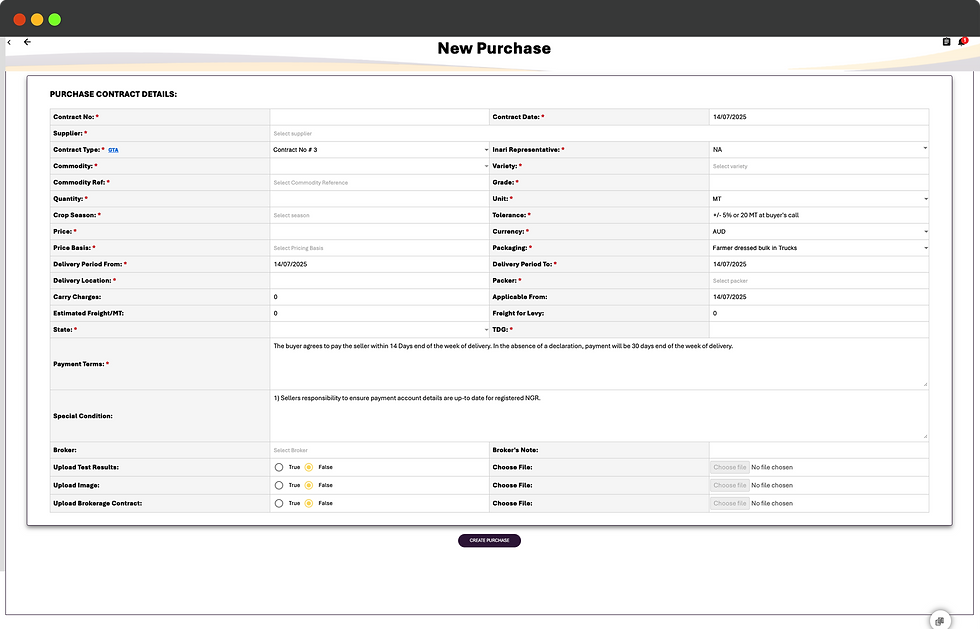This screenshot has width=980, height=629.
Task: Click the Payment Terms text area
Action: click(x=598, y=363)
